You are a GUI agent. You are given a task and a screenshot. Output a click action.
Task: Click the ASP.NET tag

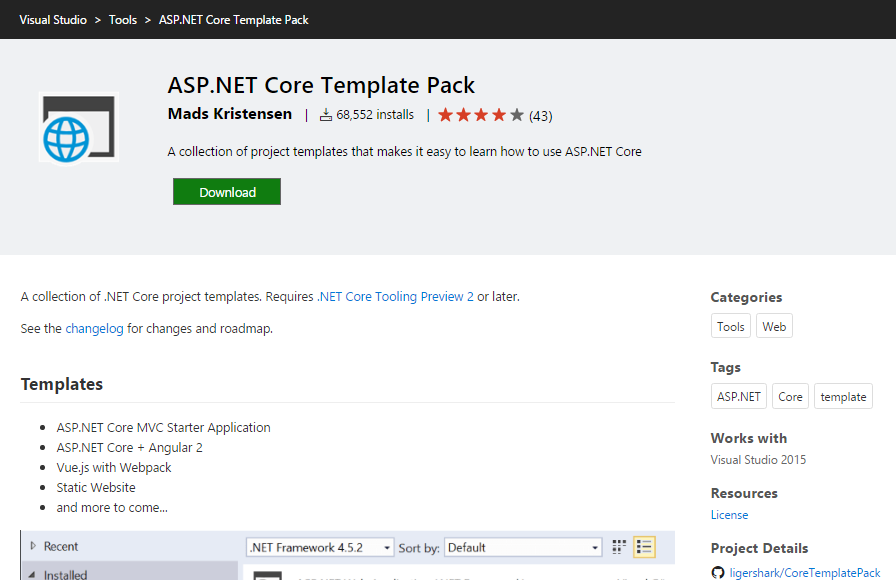coord(739,397)
